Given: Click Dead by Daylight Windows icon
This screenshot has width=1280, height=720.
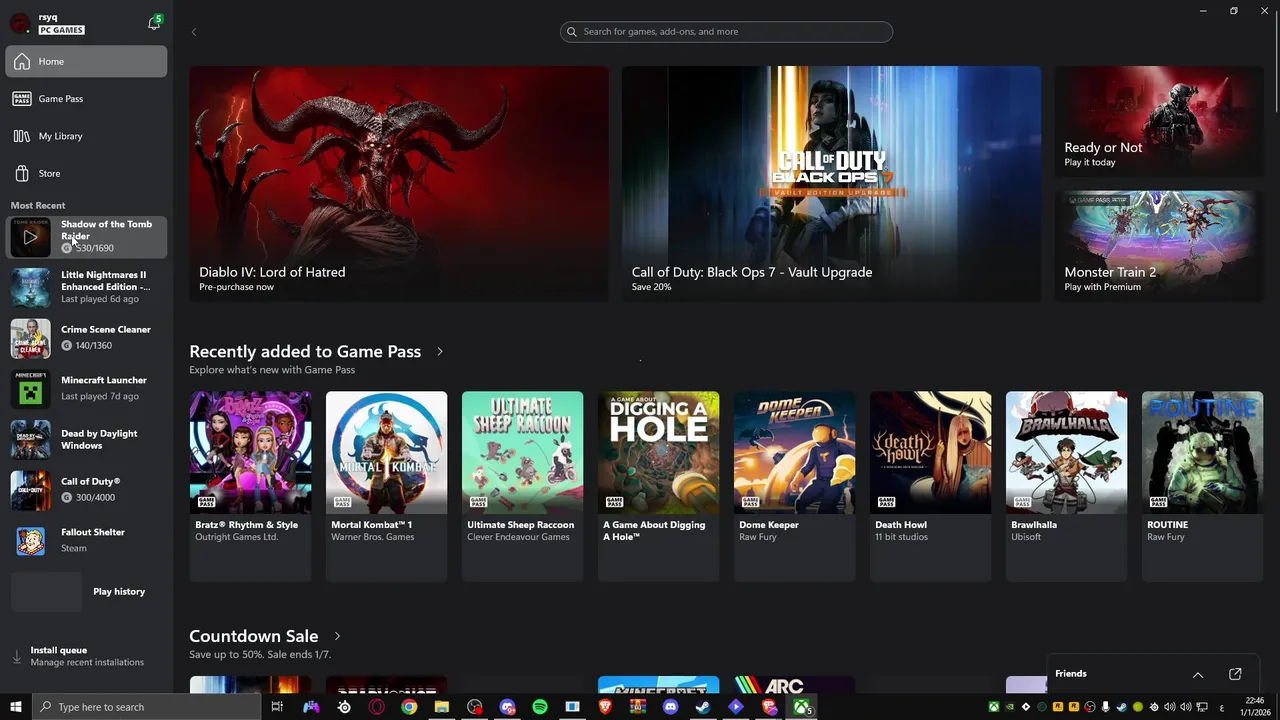Looking at the screenshot, I should coord(30,440).
